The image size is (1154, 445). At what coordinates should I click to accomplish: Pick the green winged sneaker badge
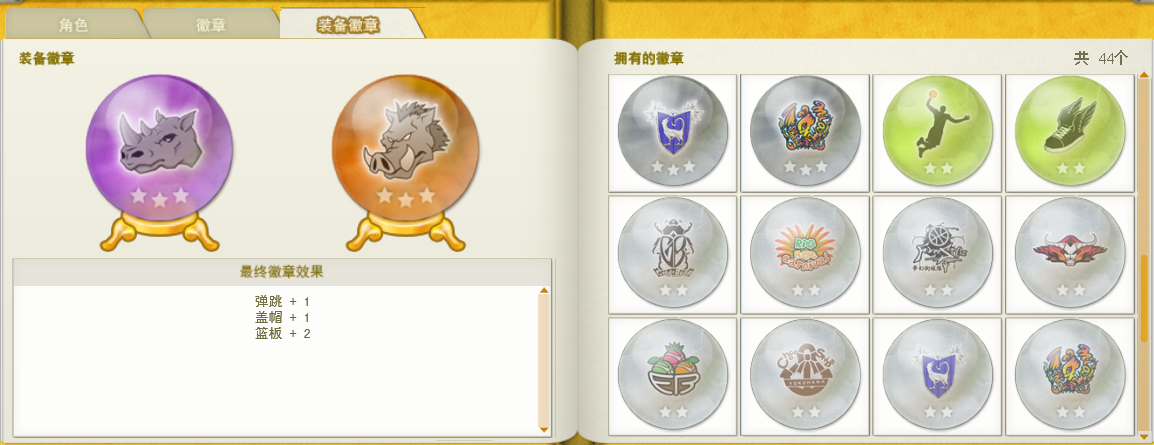click(1069, 131)
